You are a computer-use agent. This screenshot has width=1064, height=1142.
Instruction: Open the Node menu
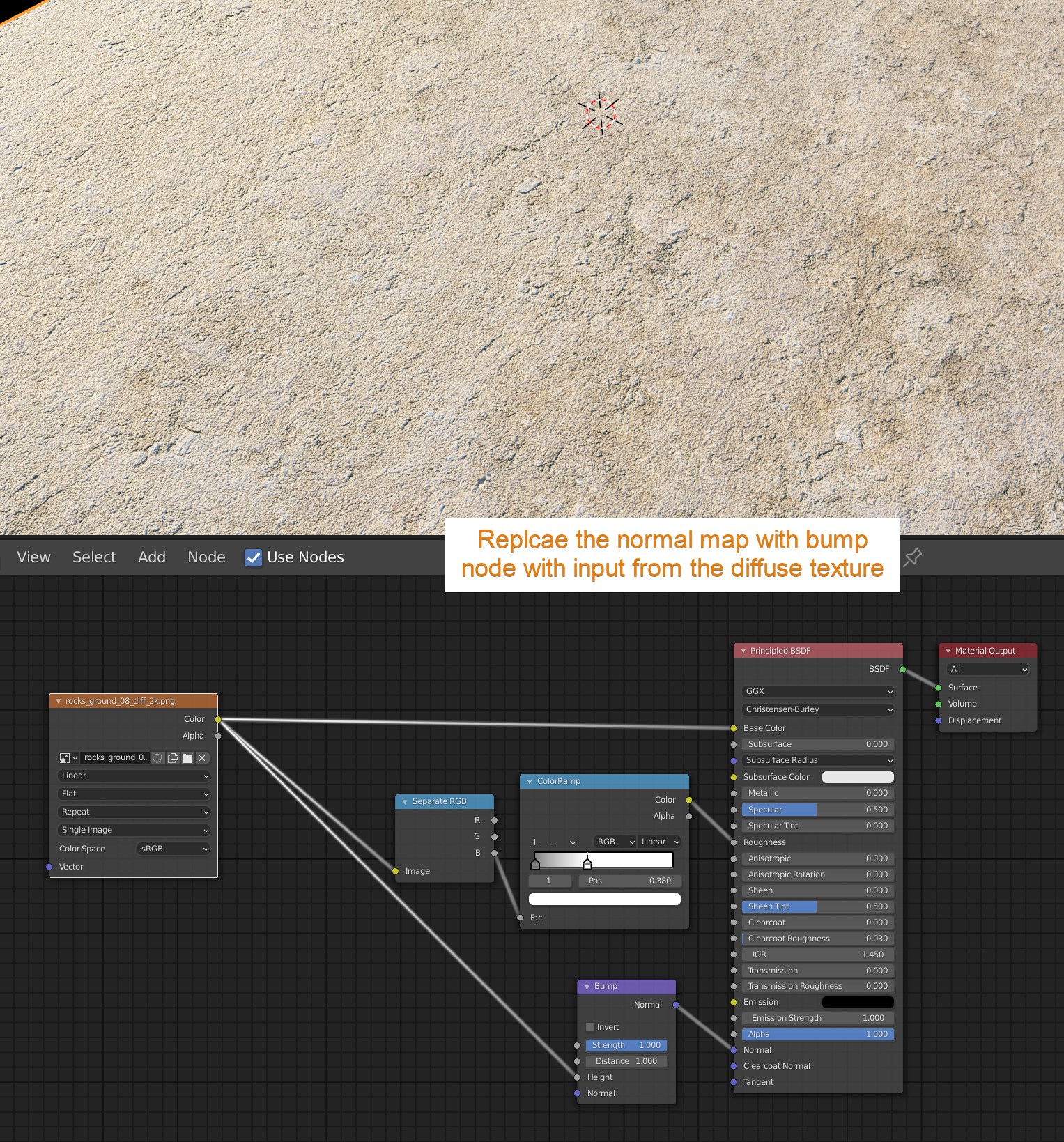pos(206,557)
